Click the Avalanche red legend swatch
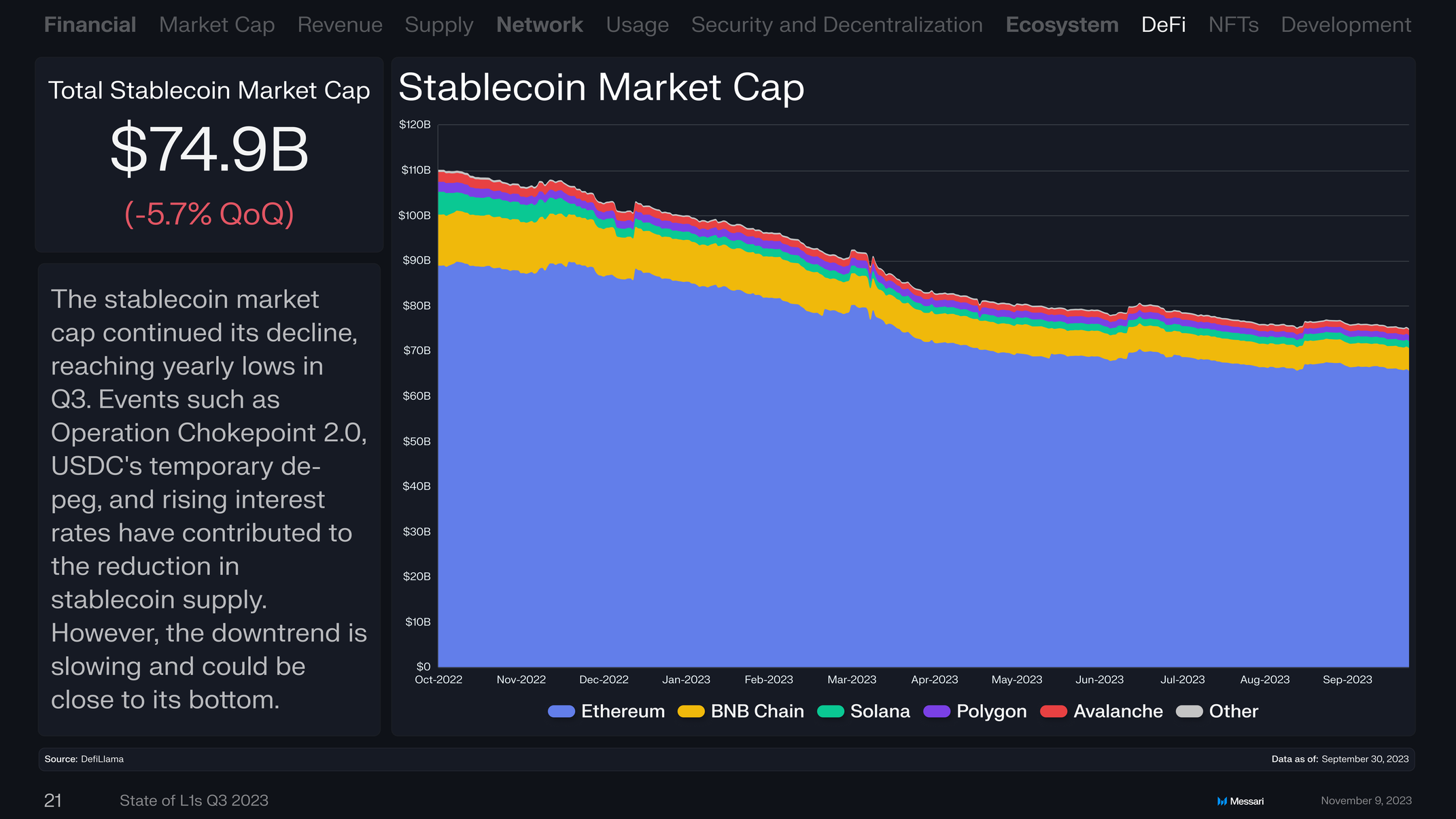Screen dimensions: 1456x819 pyautogui.click(x=1054, y=712)
